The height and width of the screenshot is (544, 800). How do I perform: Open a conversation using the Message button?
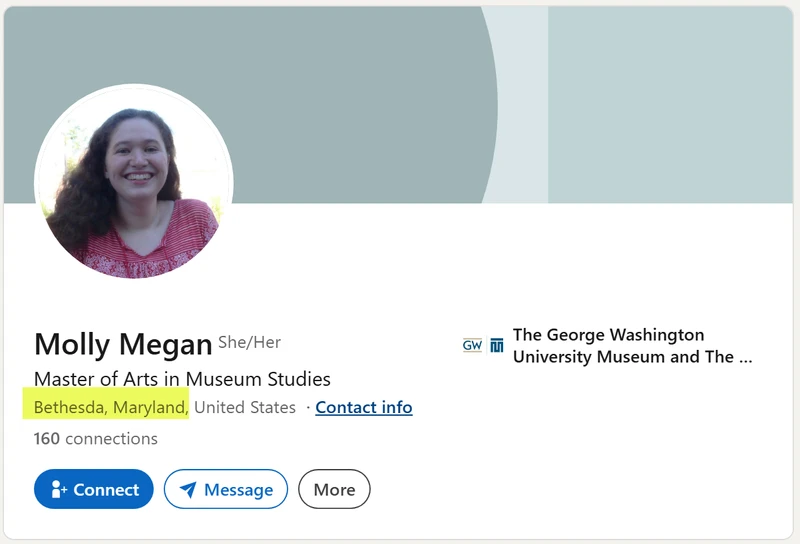226,489
